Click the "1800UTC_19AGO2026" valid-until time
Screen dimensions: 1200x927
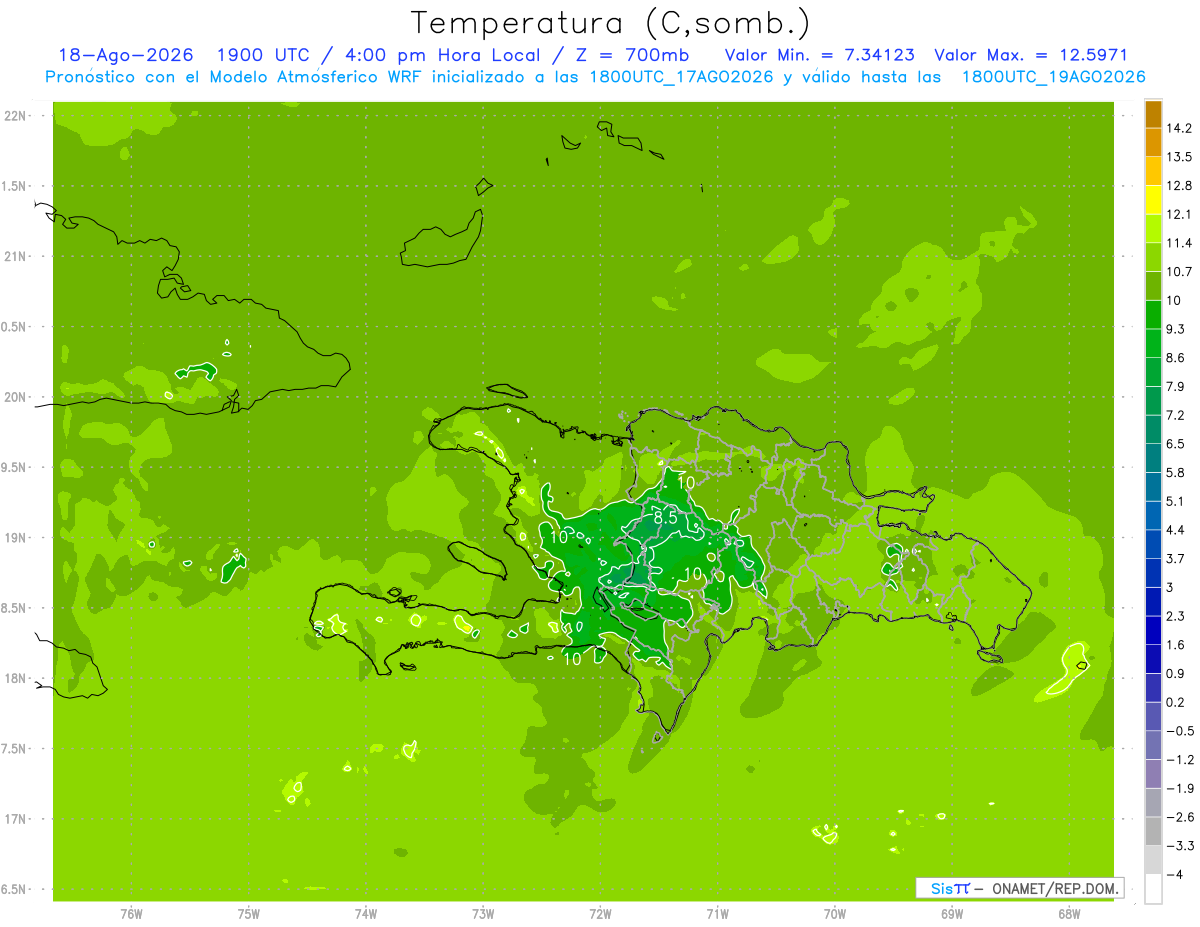(1054, 77)
